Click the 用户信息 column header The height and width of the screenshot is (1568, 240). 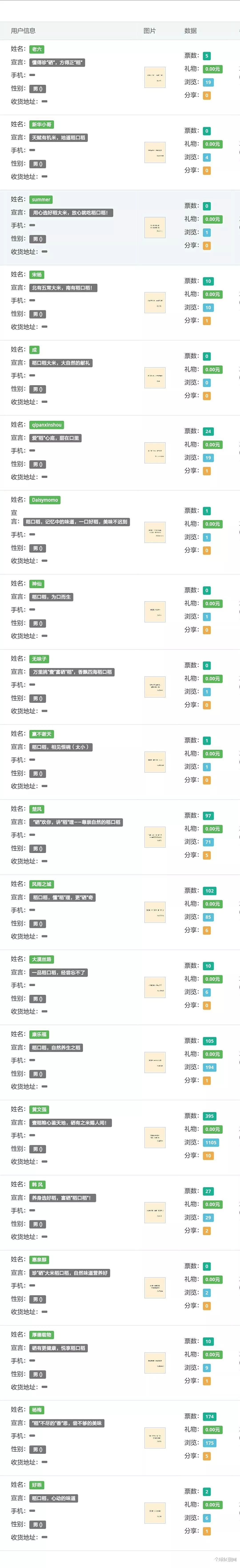23,30
